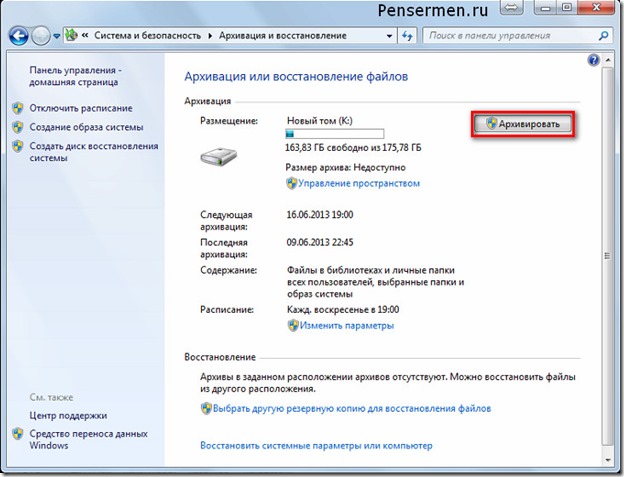
Task: Click shield icon beside Создание образа системы
Action: coord(18,127)
